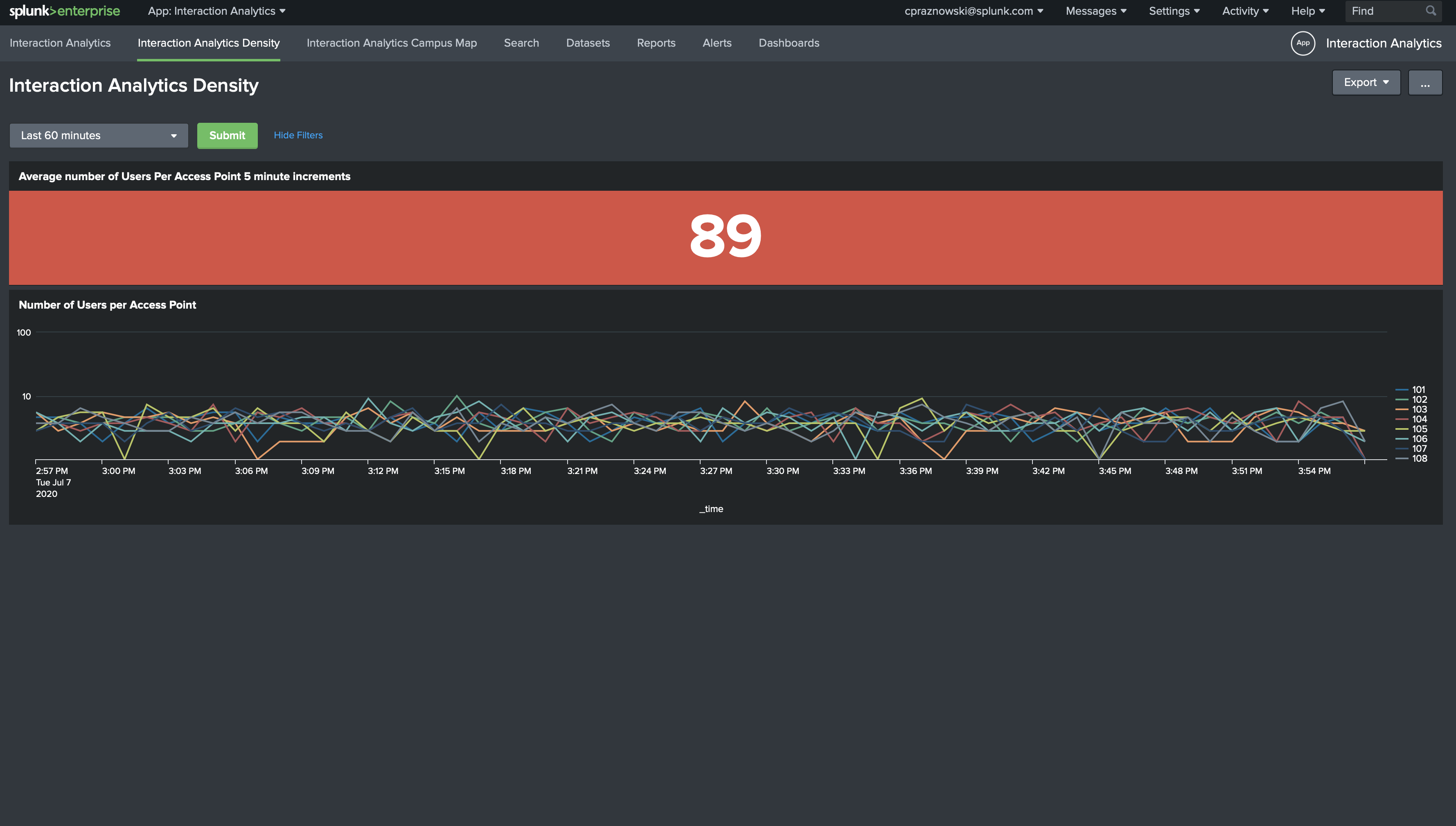Open the Activity dropdown caret

click(1265, 11)
